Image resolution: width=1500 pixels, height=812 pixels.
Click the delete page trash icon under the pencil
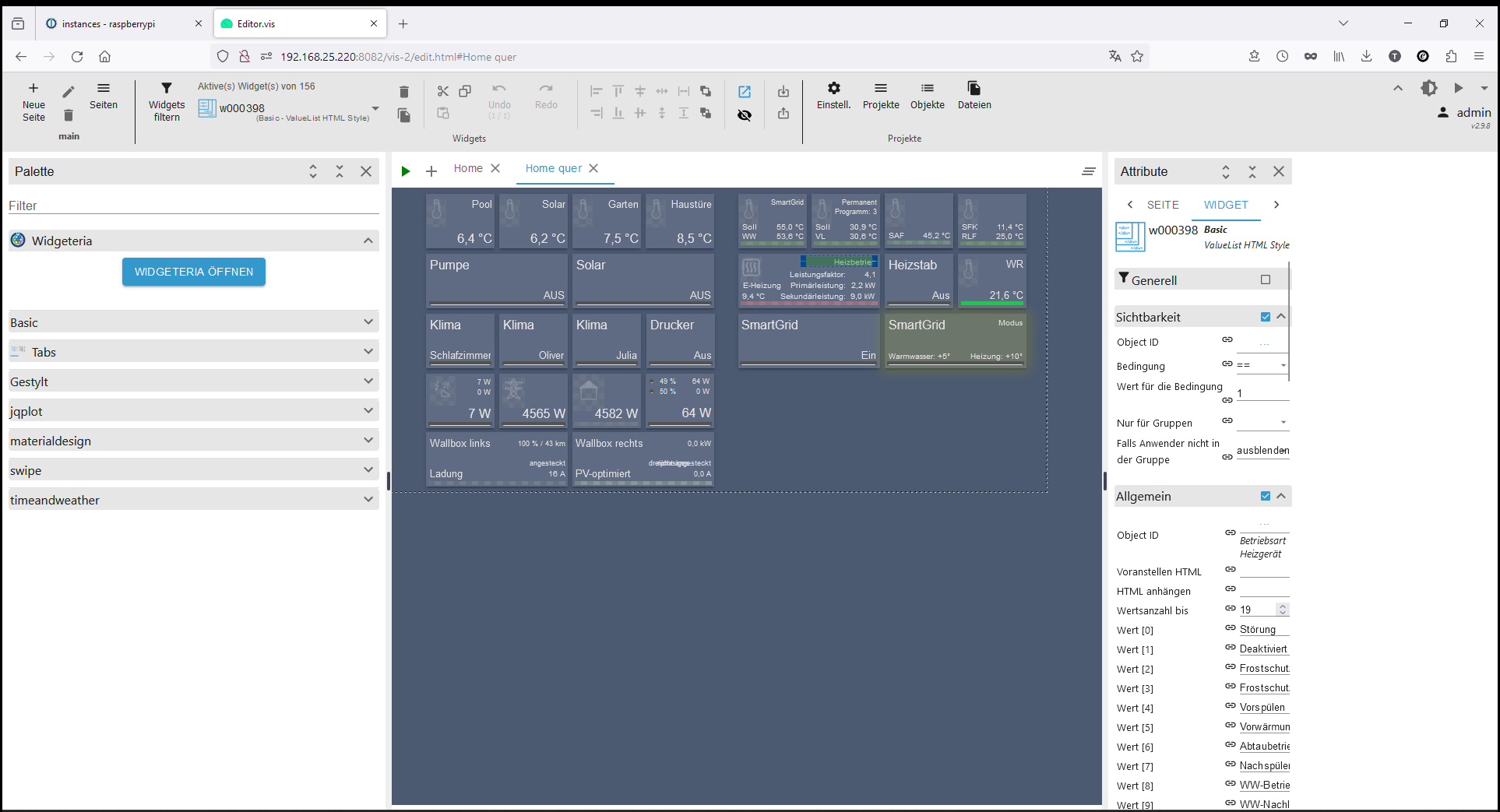pyautogui.click(x=69, y=115)
